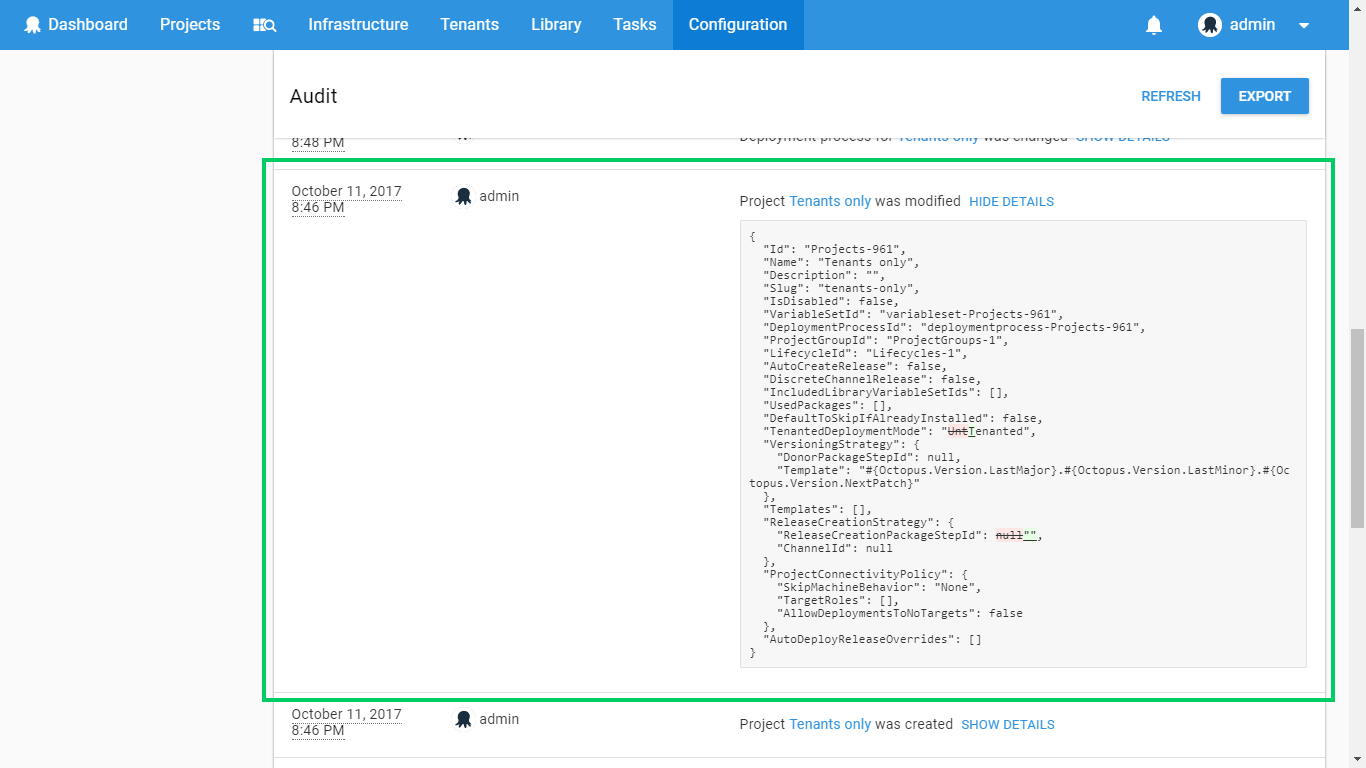Select the Configuration tab

tap(738, 25)
